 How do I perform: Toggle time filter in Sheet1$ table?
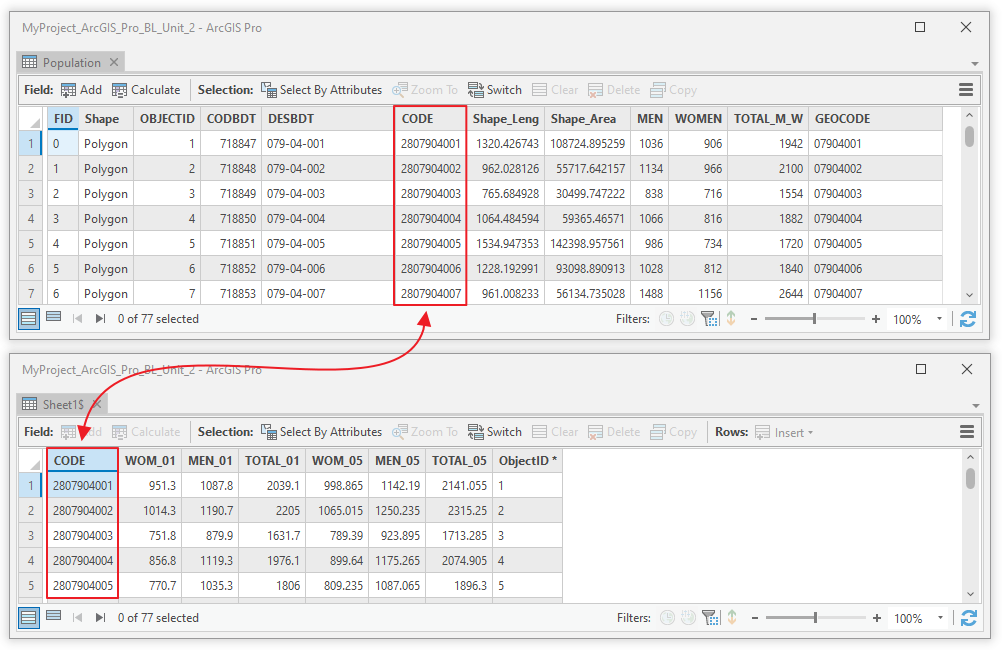pos(668,617)
